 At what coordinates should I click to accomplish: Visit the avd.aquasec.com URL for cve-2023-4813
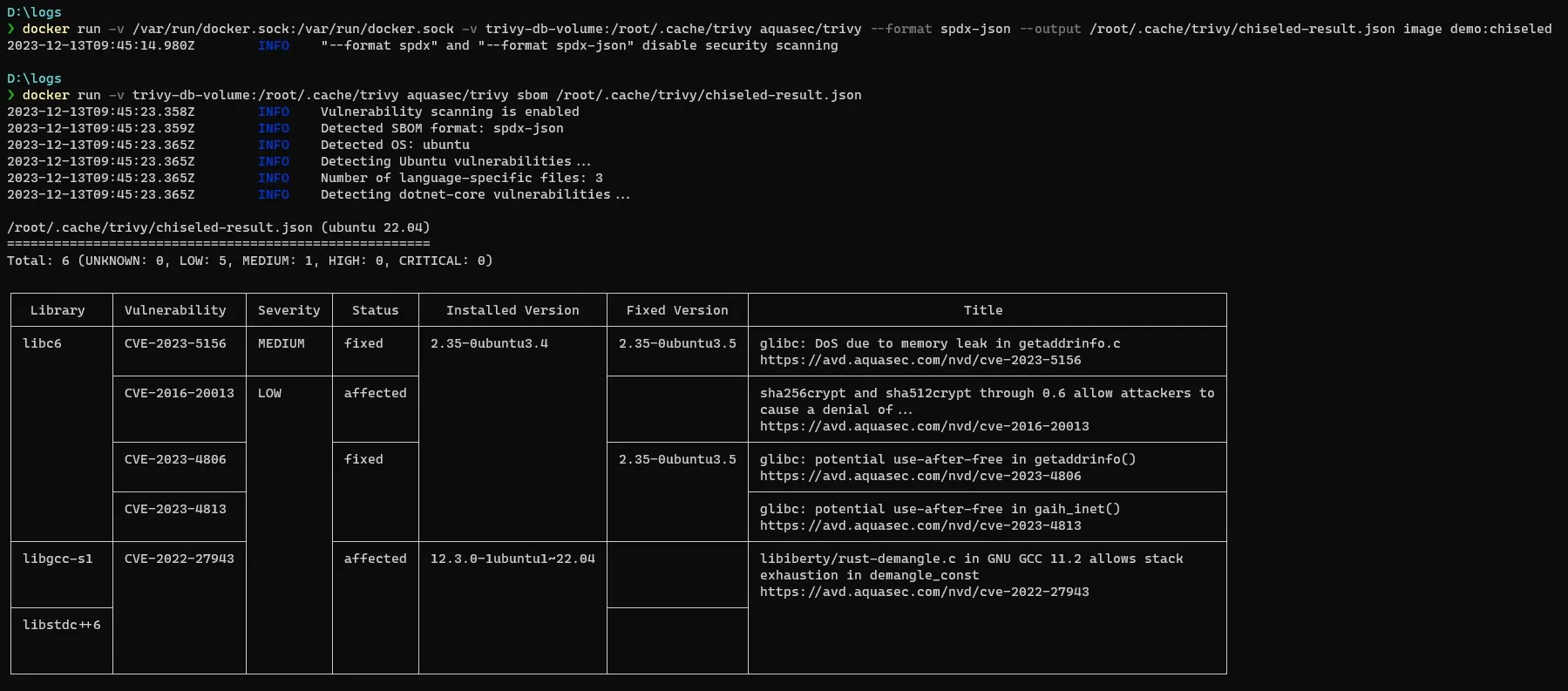(920, 525)
